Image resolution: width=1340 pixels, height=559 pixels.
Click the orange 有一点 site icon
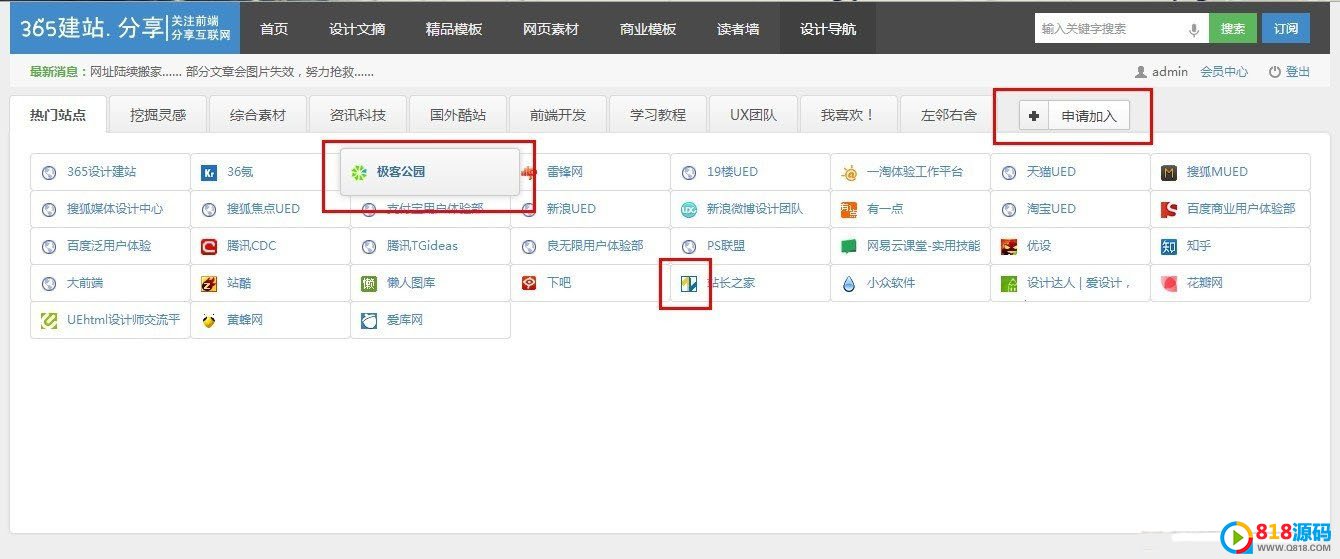coord(849,209)
